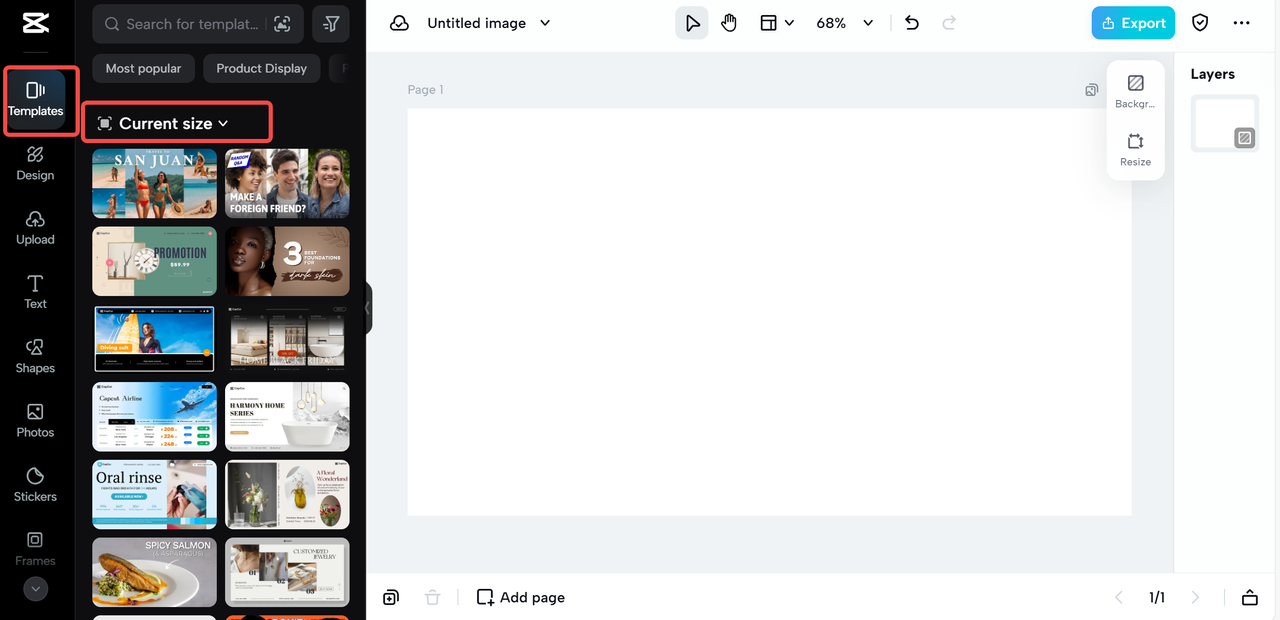Viewport: 1280px width, 620px height.
Task: Click the duplicate page icon above canvas
Action: click(x=1091, y=90)
